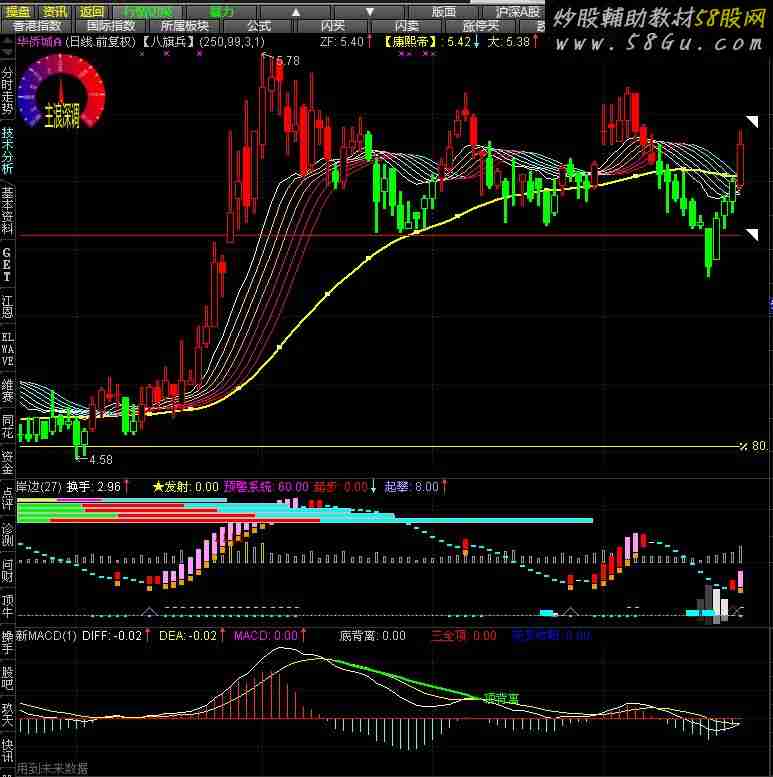
Task: Click the 换手: 2.96 value
Action: [x=94, y=487]
